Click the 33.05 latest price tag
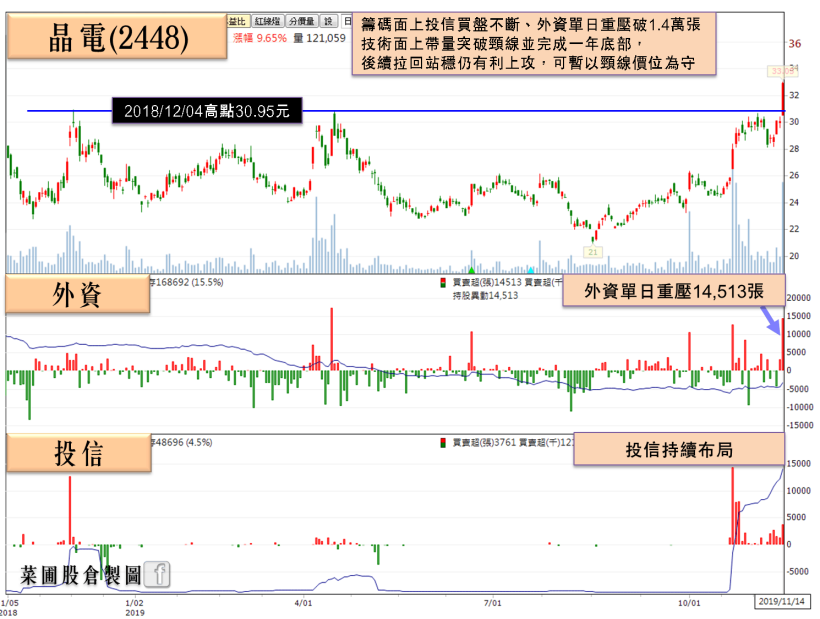 [x=782, y=71]
